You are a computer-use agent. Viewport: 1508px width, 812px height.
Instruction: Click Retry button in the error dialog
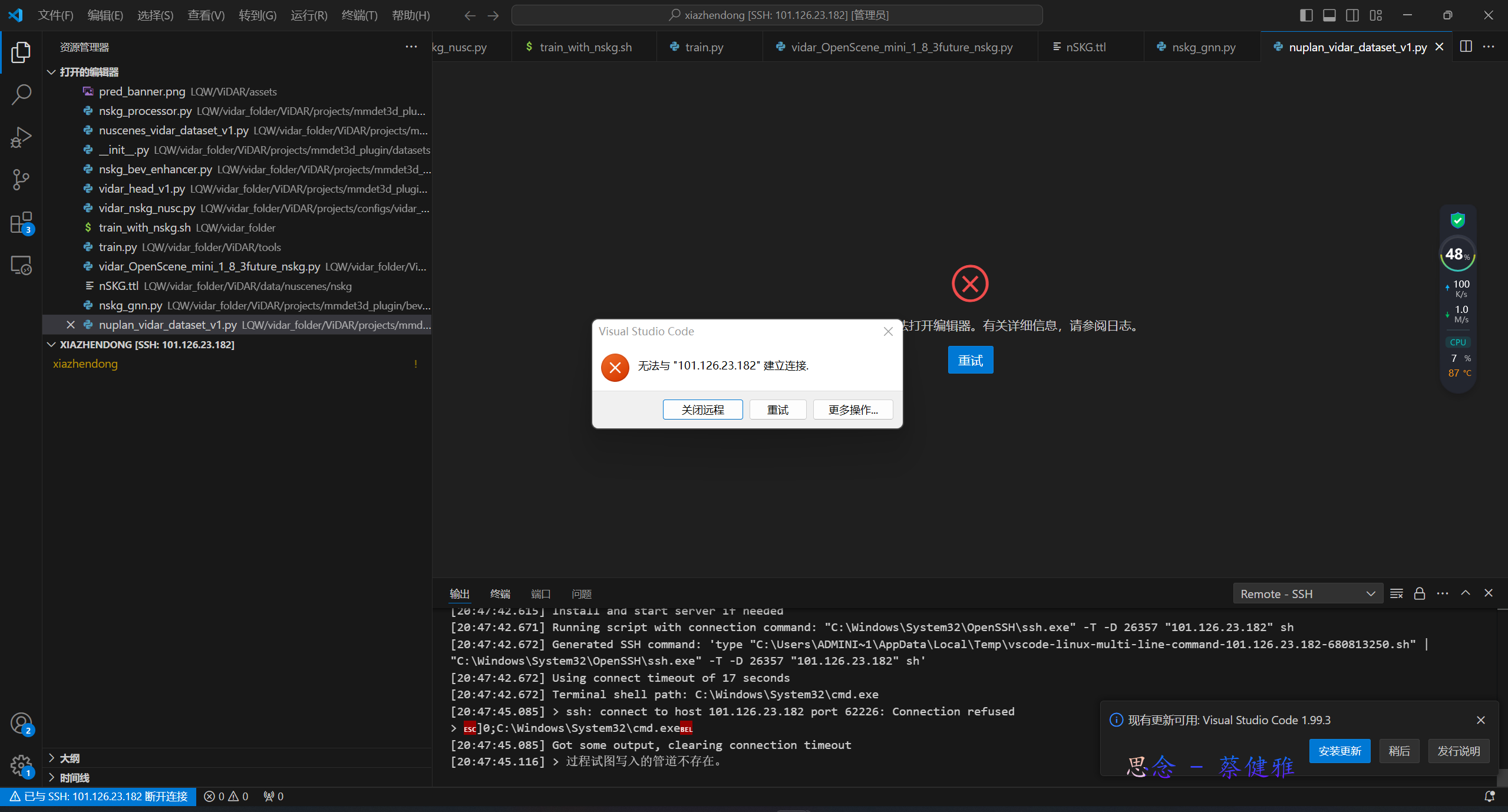pyautogui.click(x=777, y=410)
